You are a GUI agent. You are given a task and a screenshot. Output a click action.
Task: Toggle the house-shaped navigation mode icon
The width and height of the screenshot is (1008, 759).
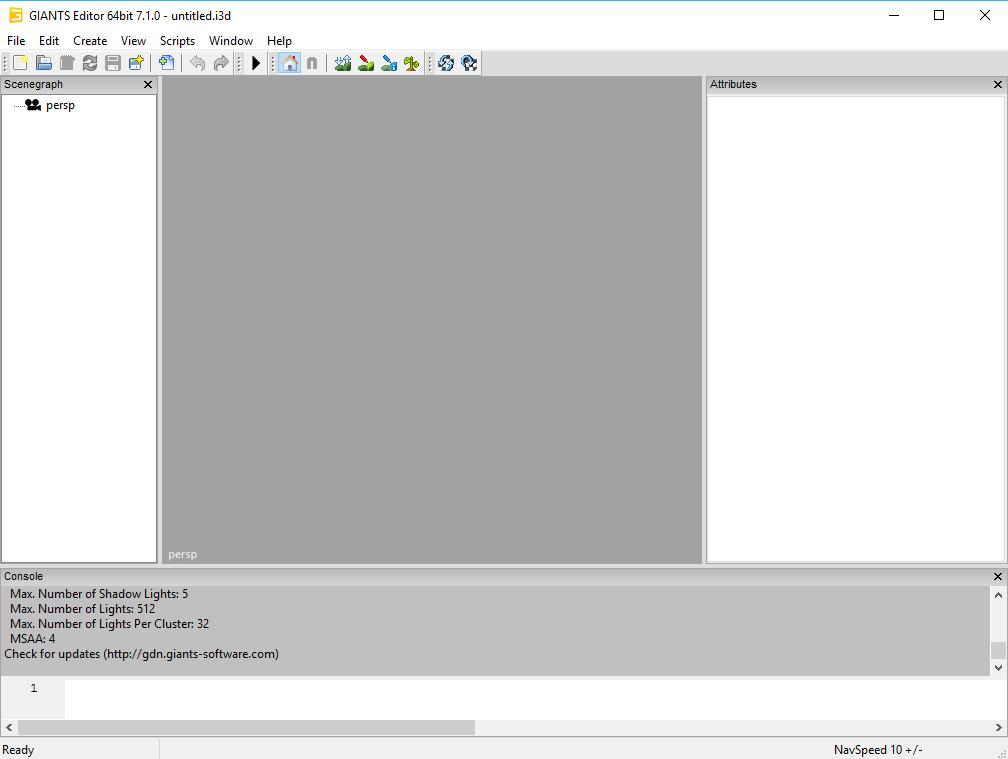click(x=289, y=63)
